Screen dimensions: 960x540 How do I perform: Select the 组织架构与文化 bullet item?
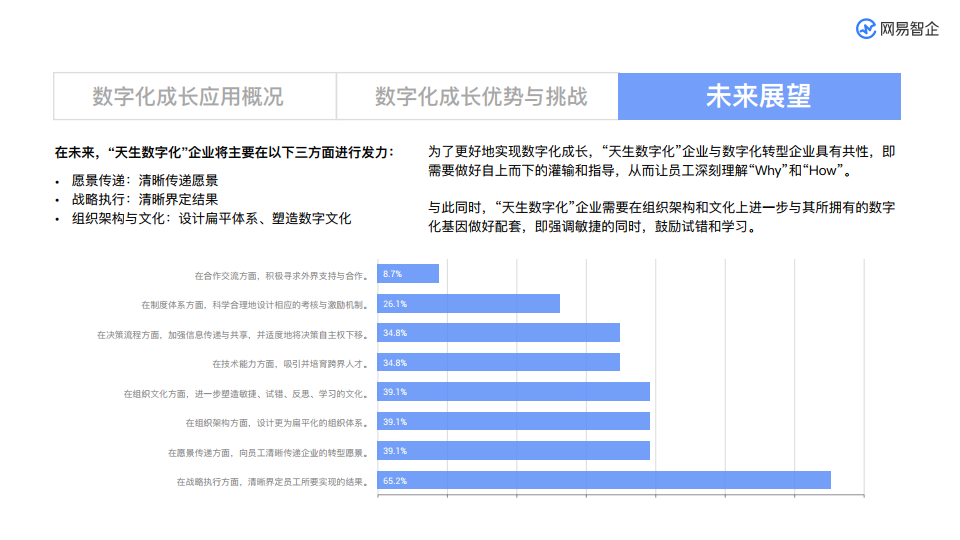point(211,218)
